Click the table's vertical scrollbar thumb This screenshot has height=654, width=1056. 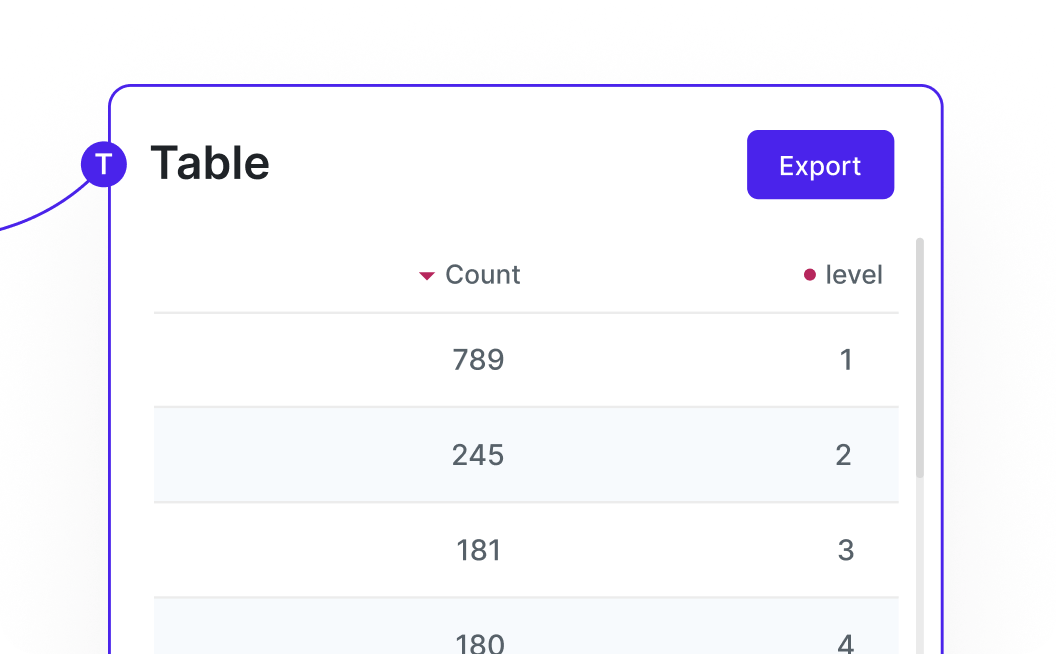(920, 358)
